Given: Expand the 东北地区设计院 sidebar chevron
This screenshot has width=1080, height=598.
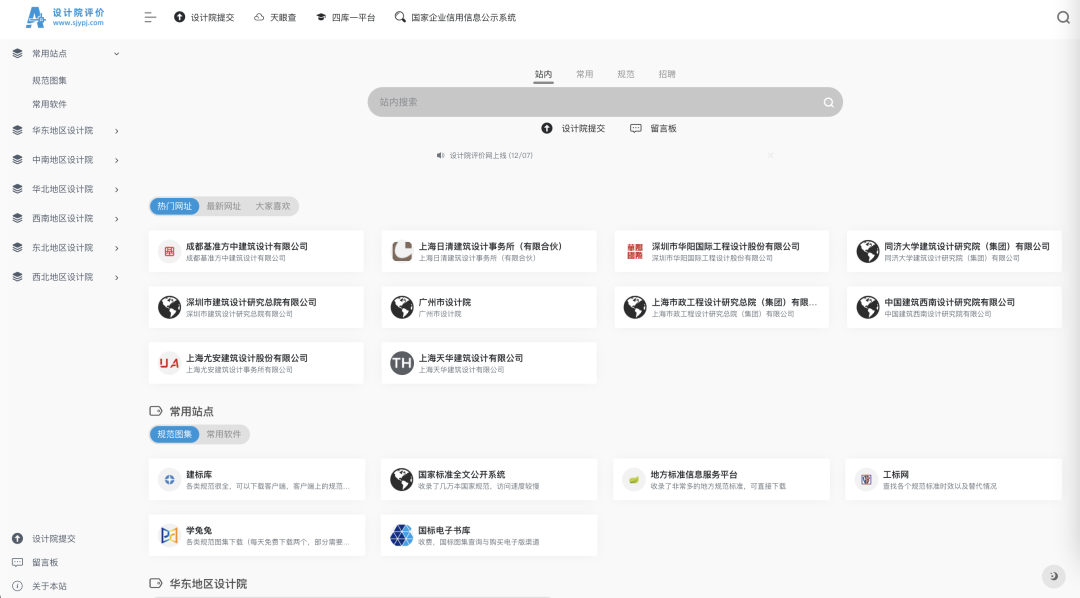Looking at the screenshot, I should (116, 248).
